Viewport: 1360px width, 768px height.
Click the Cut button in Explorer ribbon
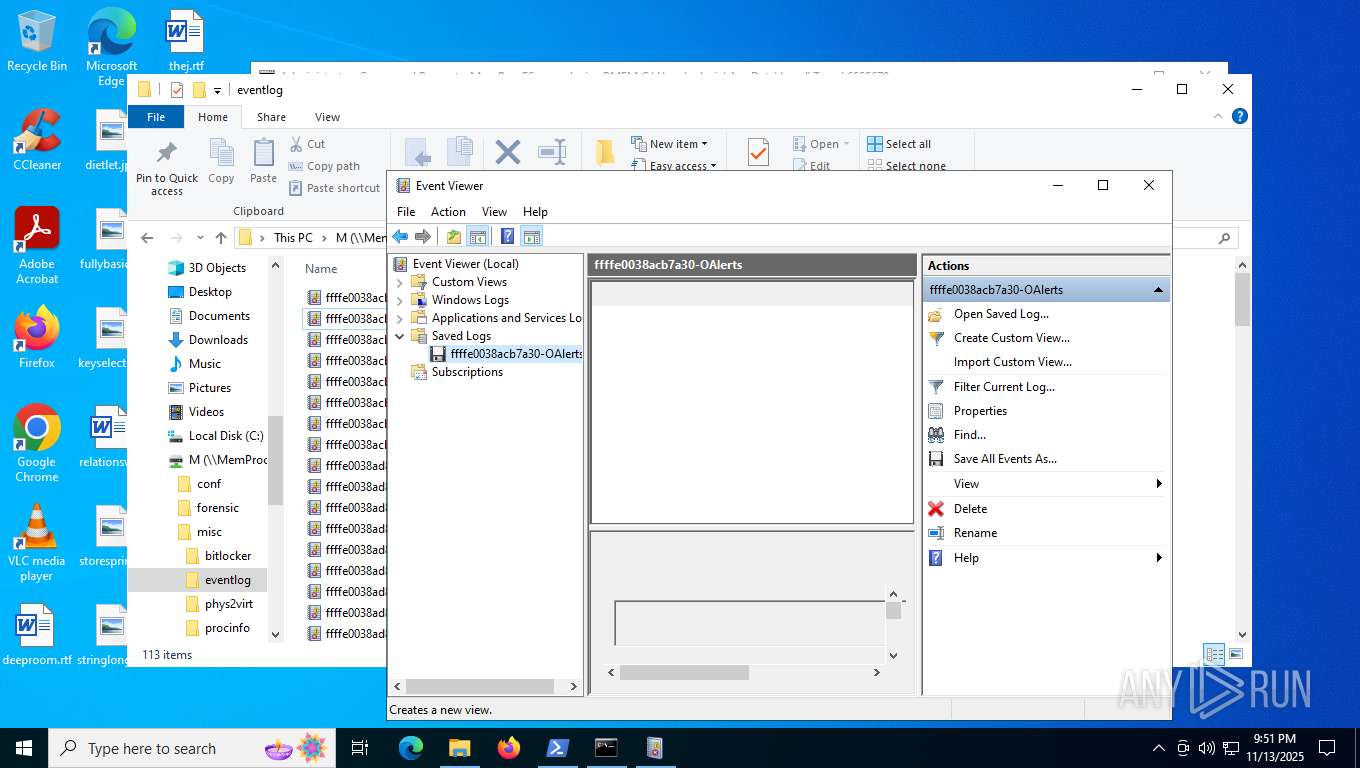tap(307, 144)
